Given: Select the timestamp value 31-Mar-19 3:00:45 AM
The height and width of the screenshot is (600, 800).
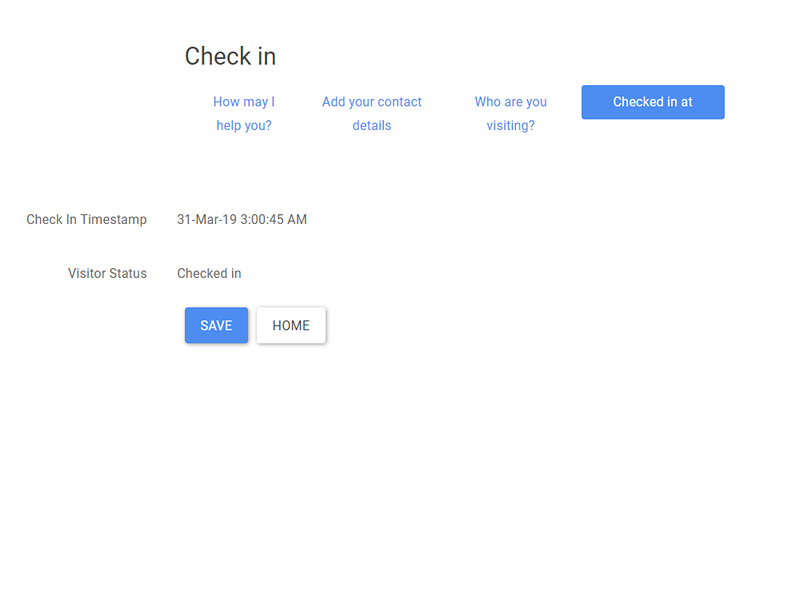Looking at the screenshot, I should tap(242, 219).
